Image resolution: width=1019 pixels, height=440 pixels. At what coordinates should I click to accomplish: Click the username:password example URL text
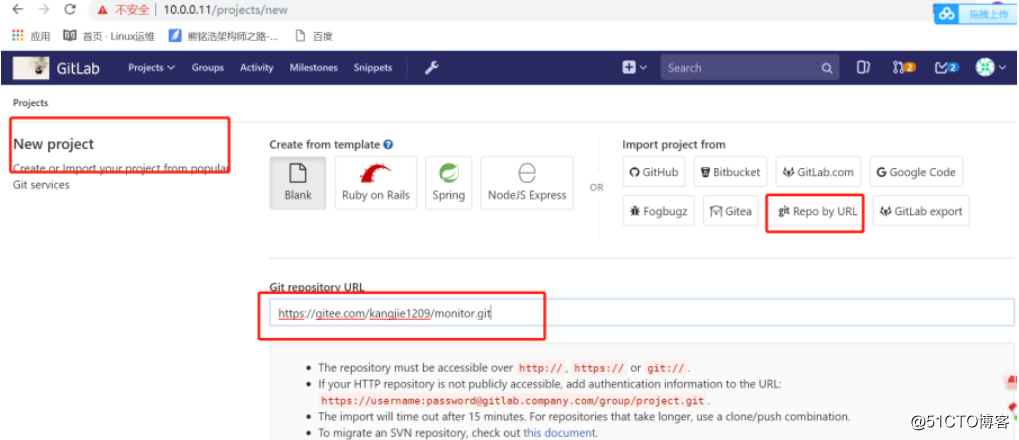pos(514,400)
